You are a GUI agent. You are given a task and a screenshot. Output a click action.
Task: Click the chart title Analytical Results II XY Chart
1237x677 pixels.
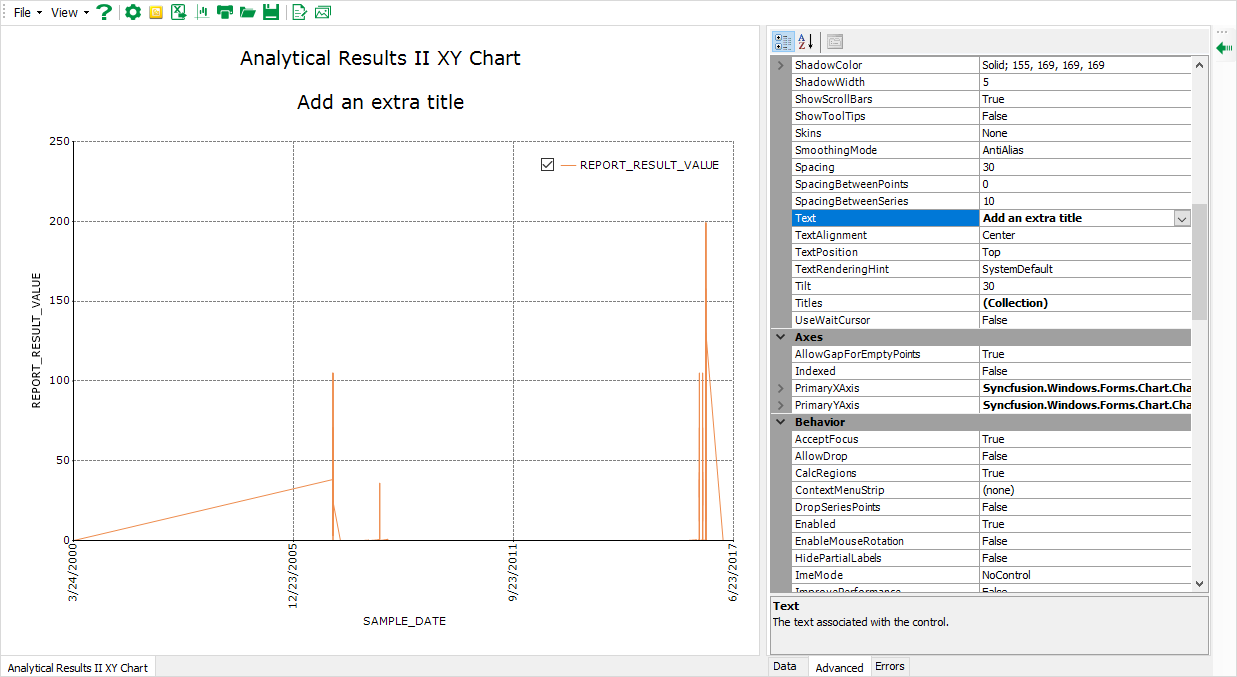[380, 58]
